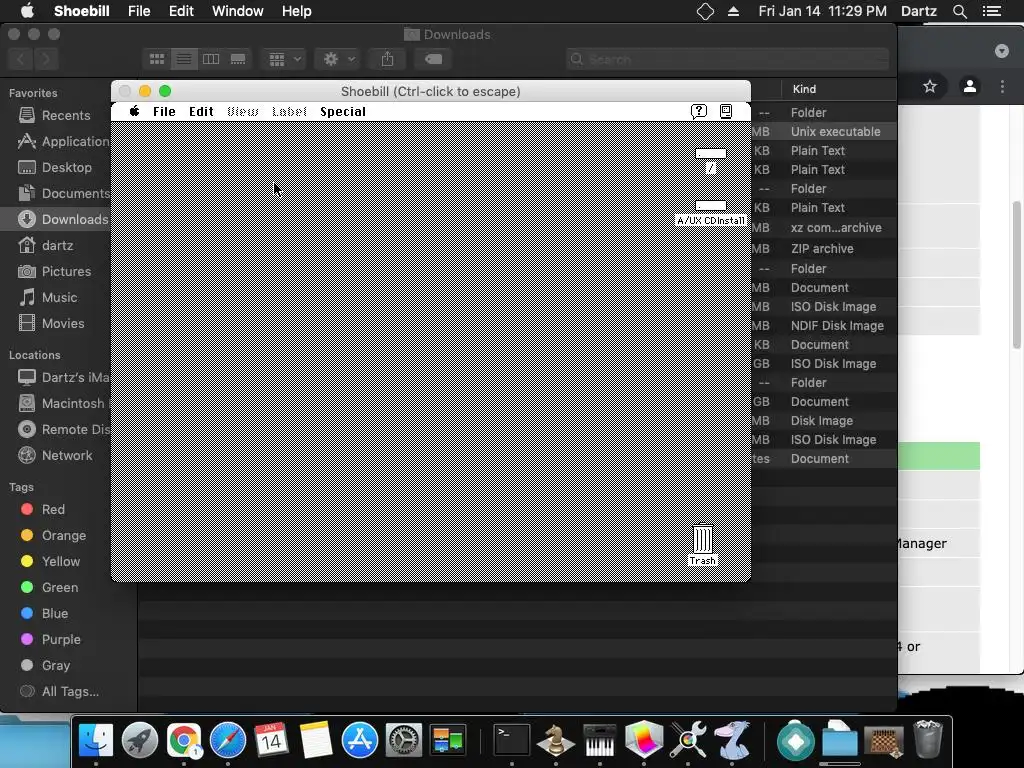This screenshot has height=768, width=1024.
Task: Click the eject icon in macOS menu bar
Action: [733, 11]
